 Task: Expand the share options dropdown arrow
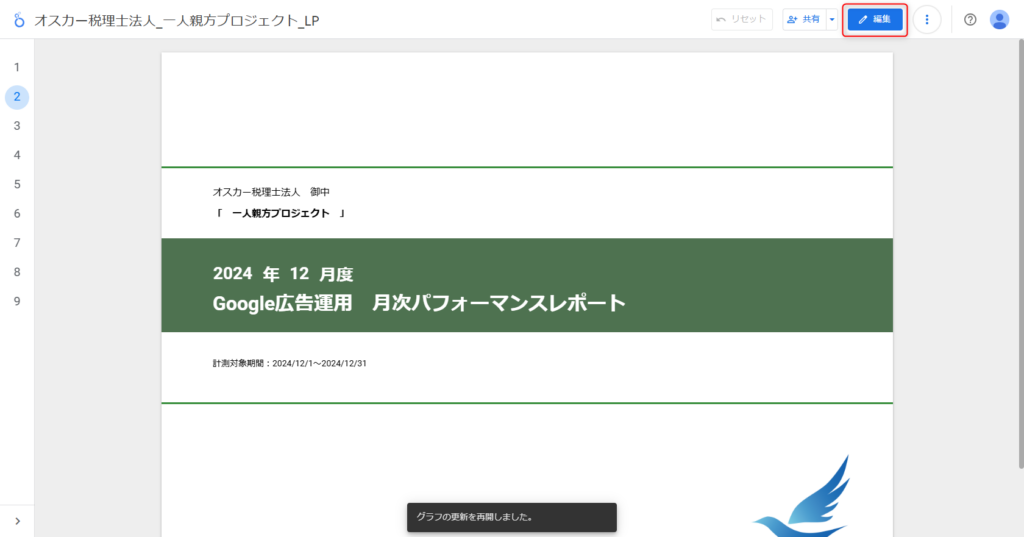(832, 20)
